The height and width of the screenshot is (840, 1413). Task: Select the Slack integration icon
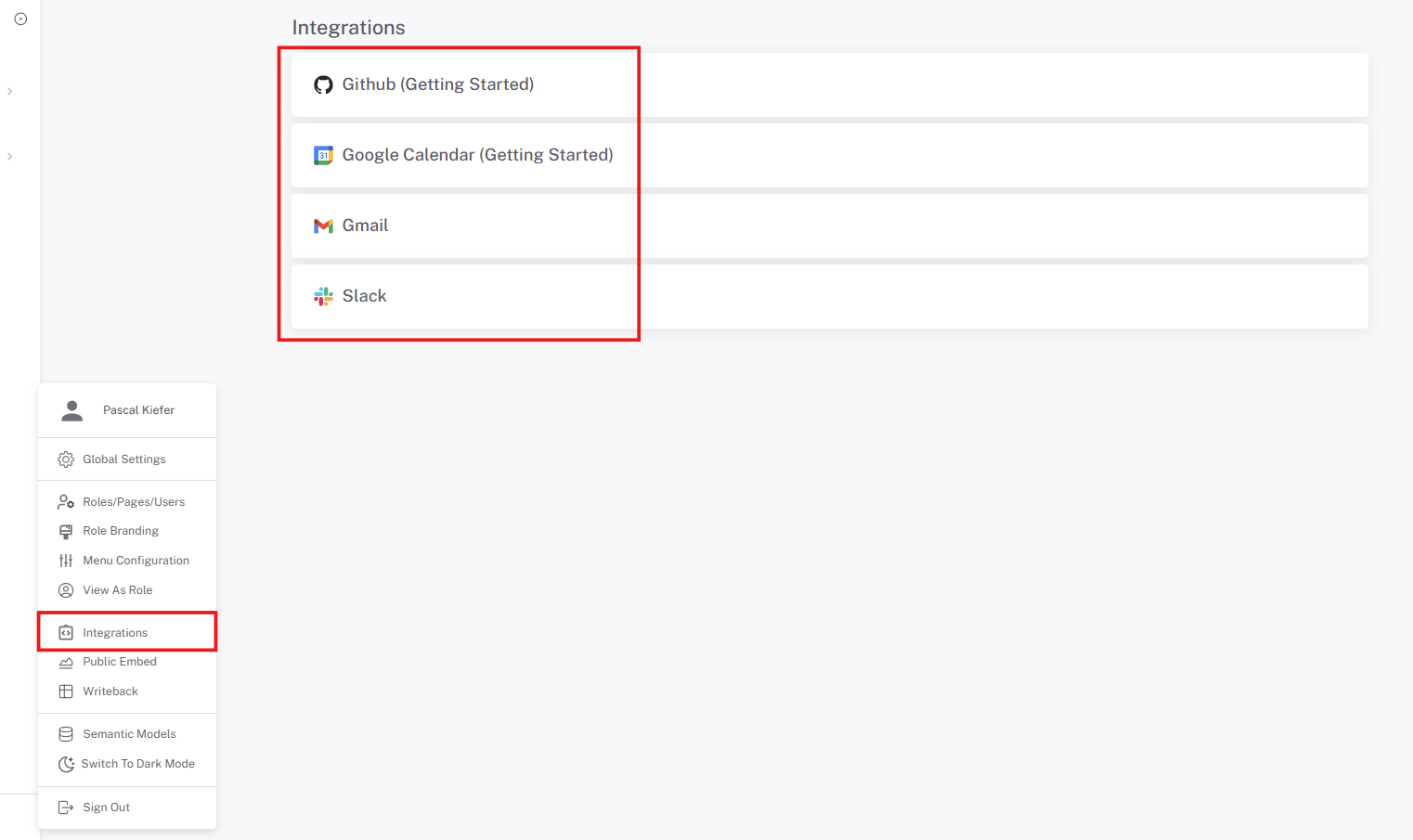322,296
